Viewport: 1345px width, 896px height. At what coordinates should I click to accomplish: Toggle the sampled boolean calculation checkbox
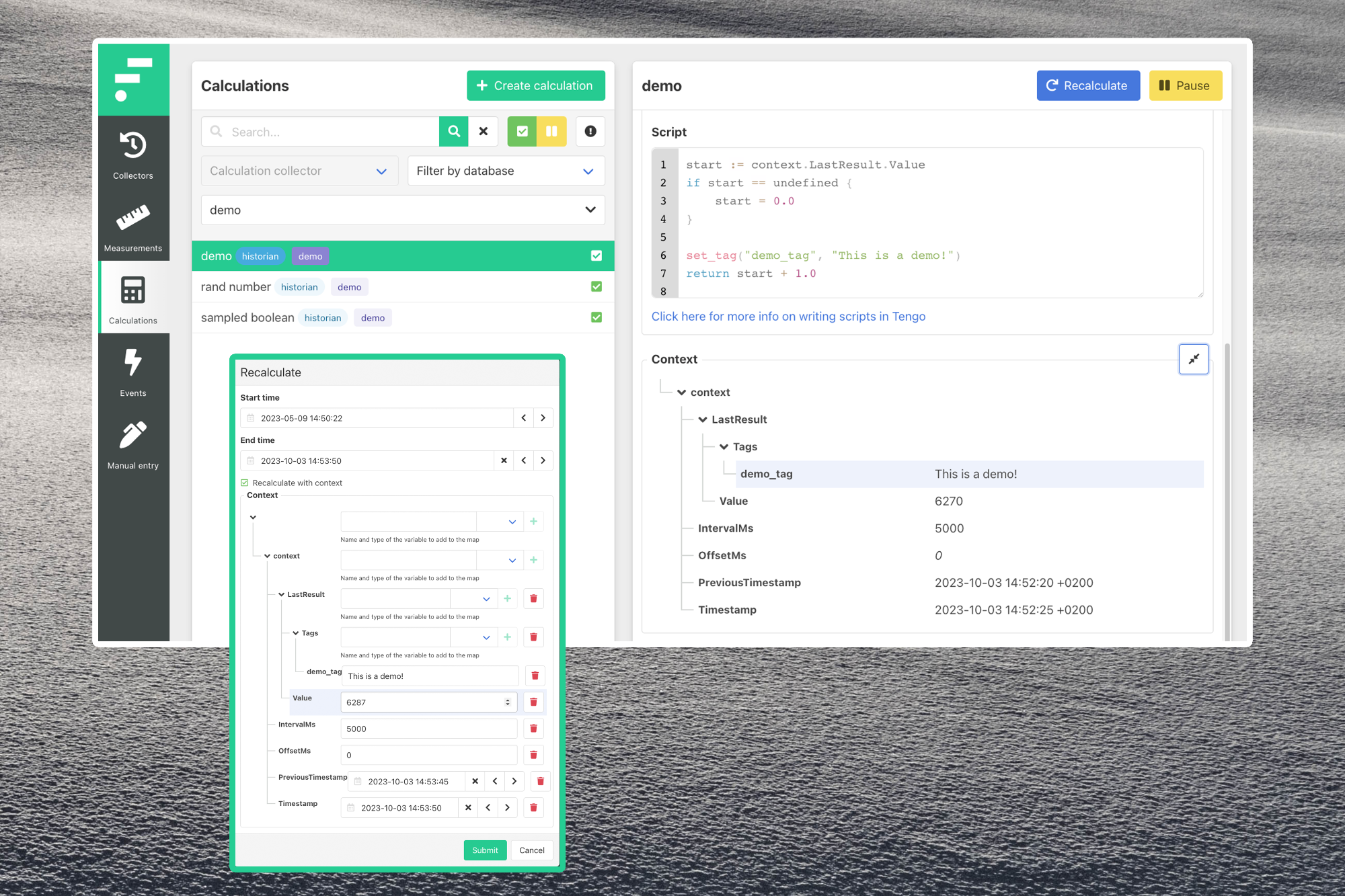[x=597, y=317]
